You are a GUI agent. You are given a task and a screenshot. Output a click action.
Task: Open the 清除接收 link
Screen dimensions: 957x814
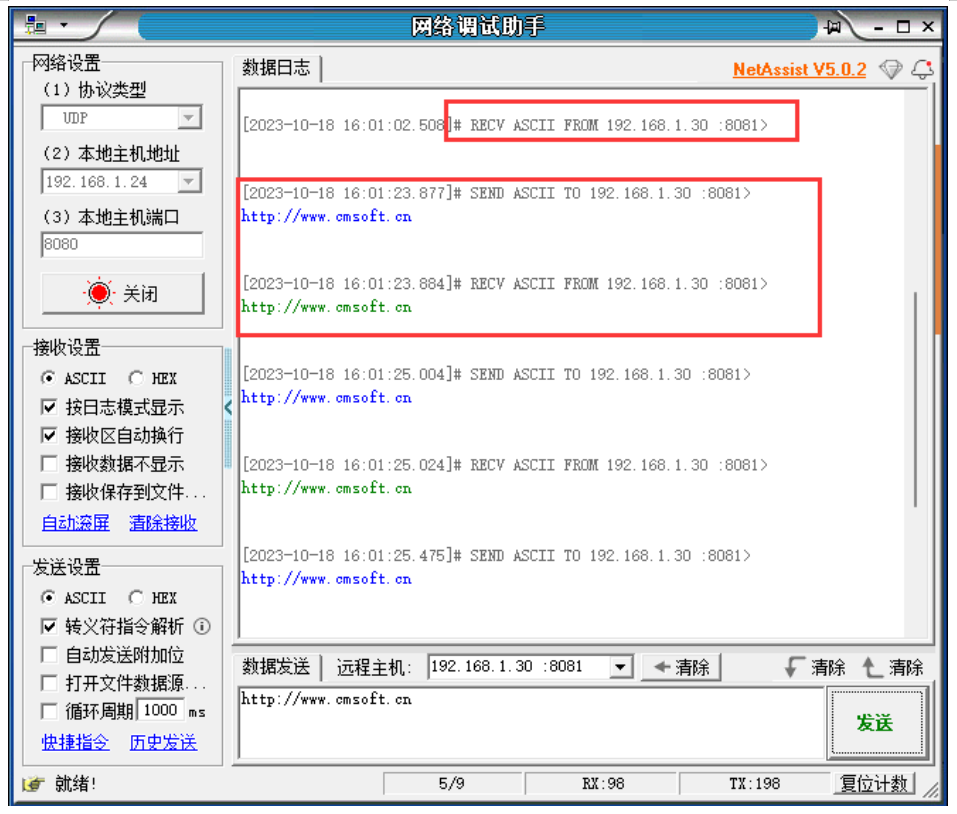tap(163, 523)
